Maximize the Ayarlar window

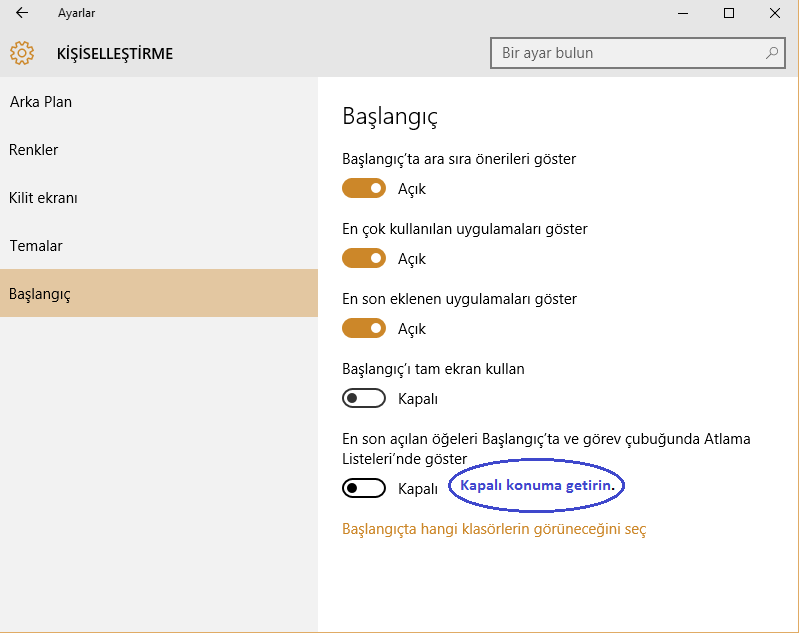coord(728,14)
